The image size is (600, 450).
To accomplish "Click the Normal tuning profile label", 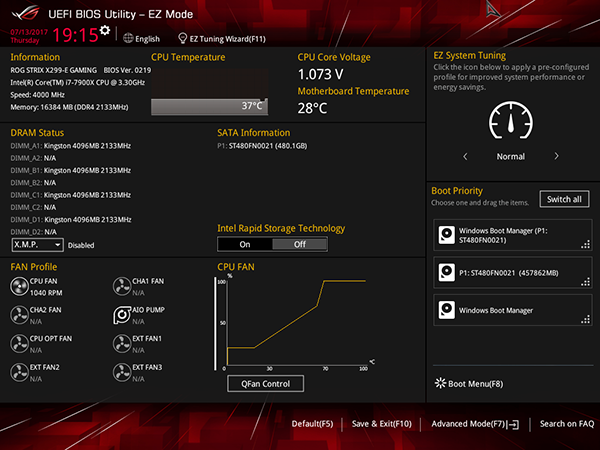I will (x=511, y=157).
